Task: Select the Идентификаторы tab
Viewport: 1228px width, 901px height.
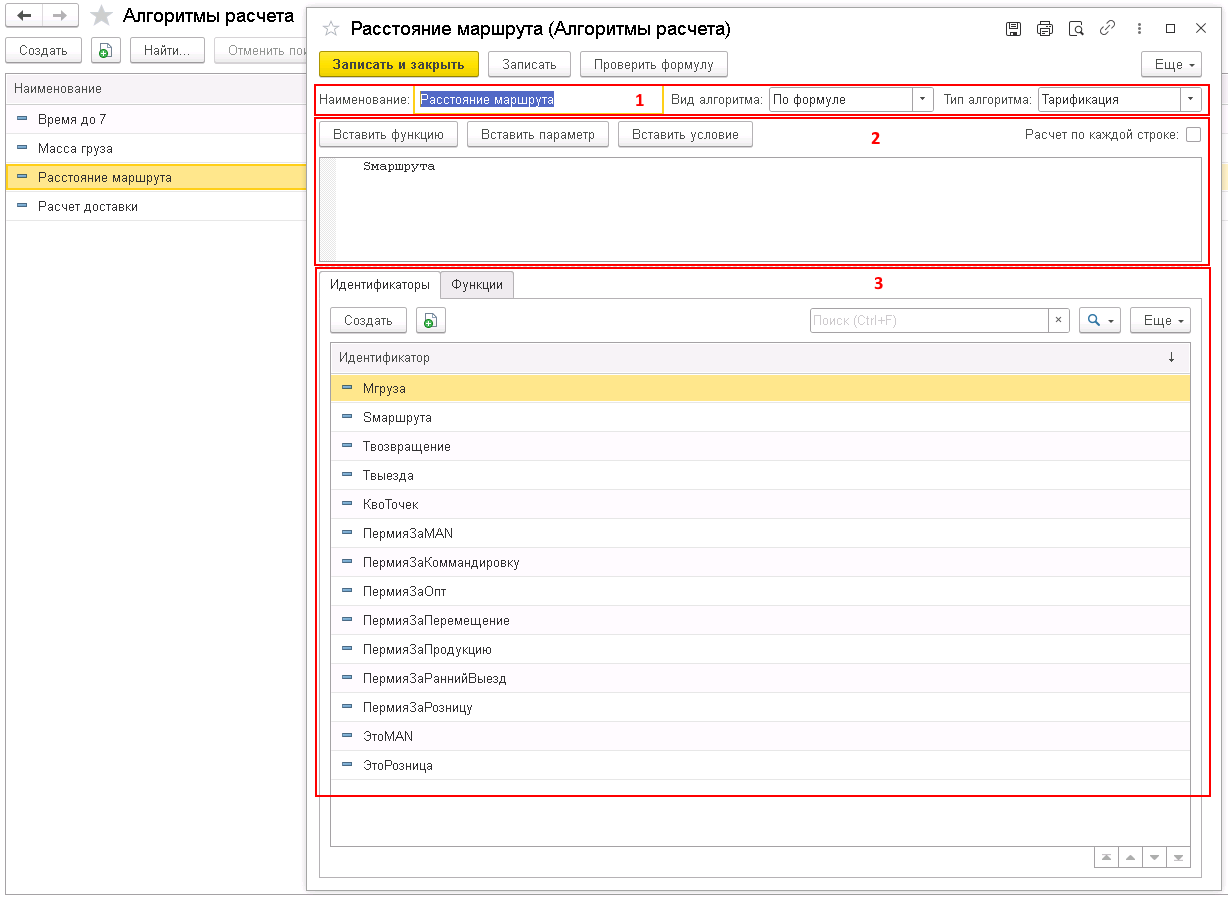Action: 380,285
